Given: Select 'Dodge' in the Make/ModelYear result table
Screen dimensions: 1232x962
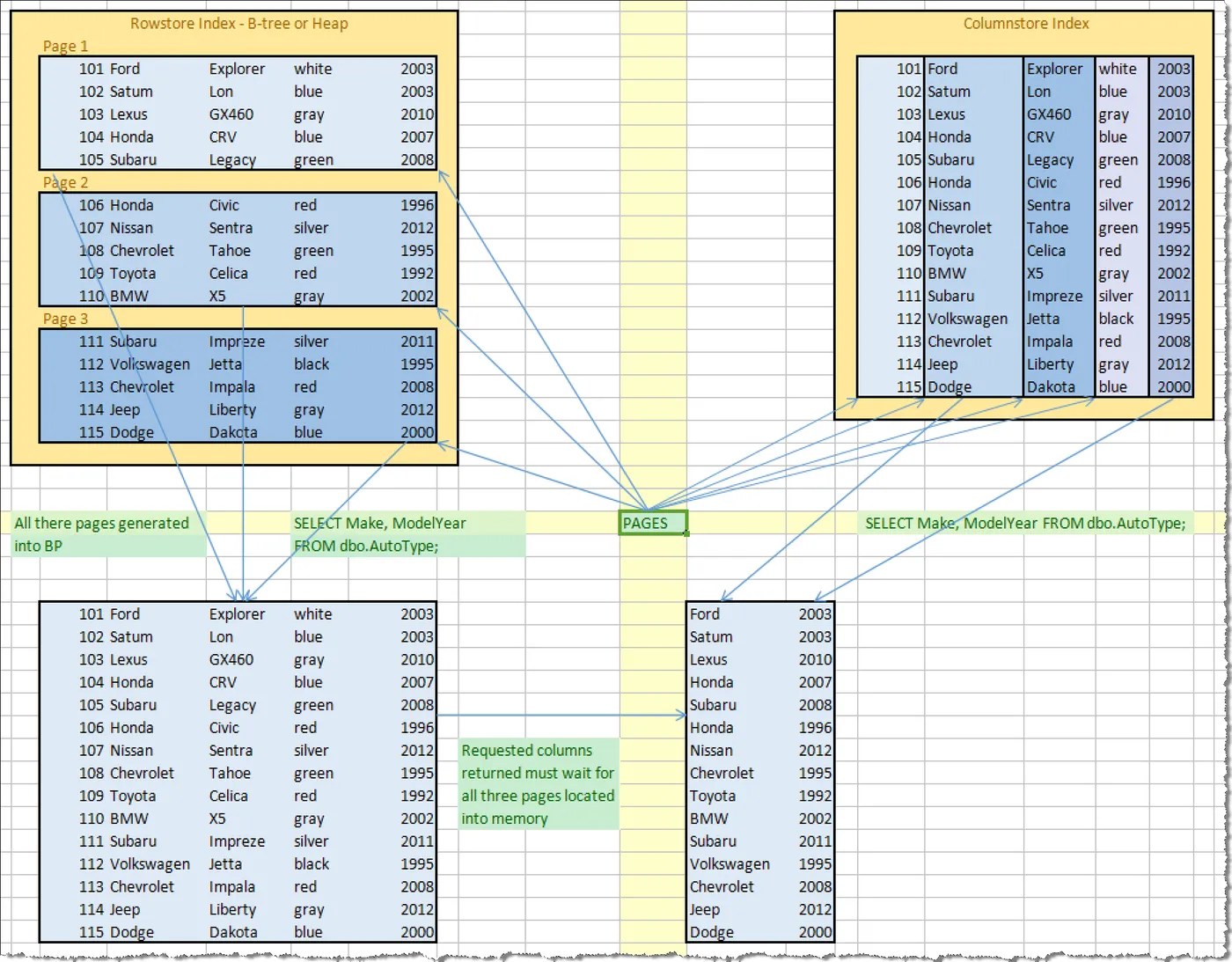Looking at the screenshot, I should pos(711,932).
